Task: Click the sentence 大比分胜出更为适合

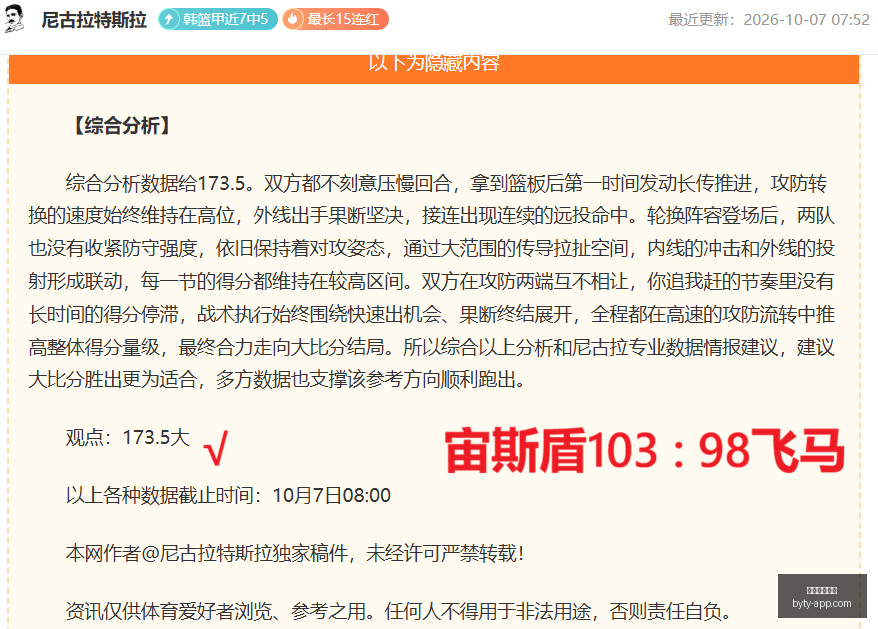Action: pyautogui.click(x=113, y=380)
